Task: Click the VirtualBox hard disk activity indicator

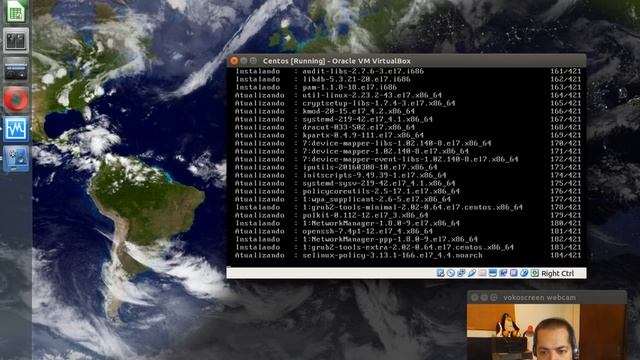Action: pyautogui.click(x=440, y=273)
